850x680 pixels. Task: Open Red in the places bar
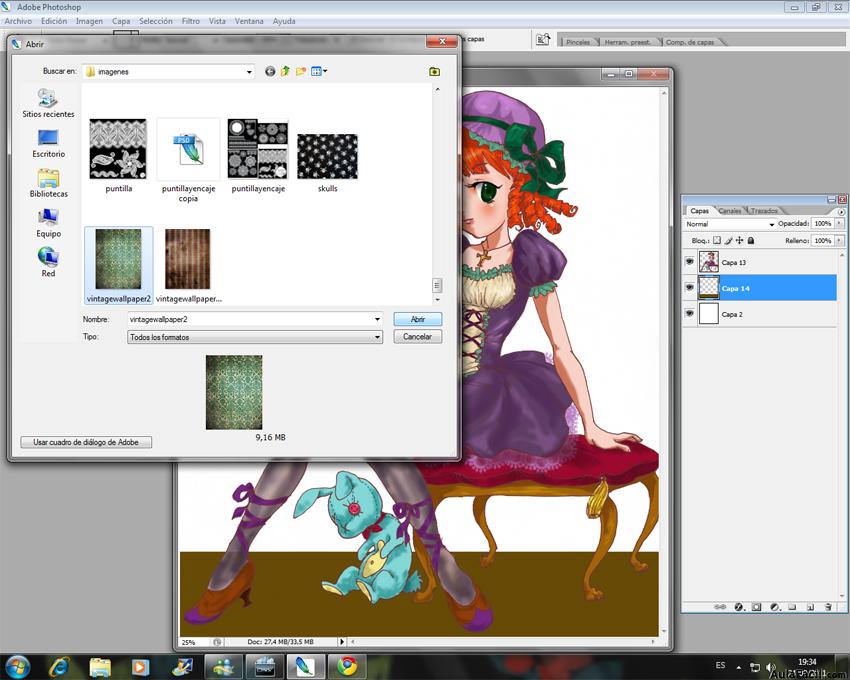click(48, 262)
